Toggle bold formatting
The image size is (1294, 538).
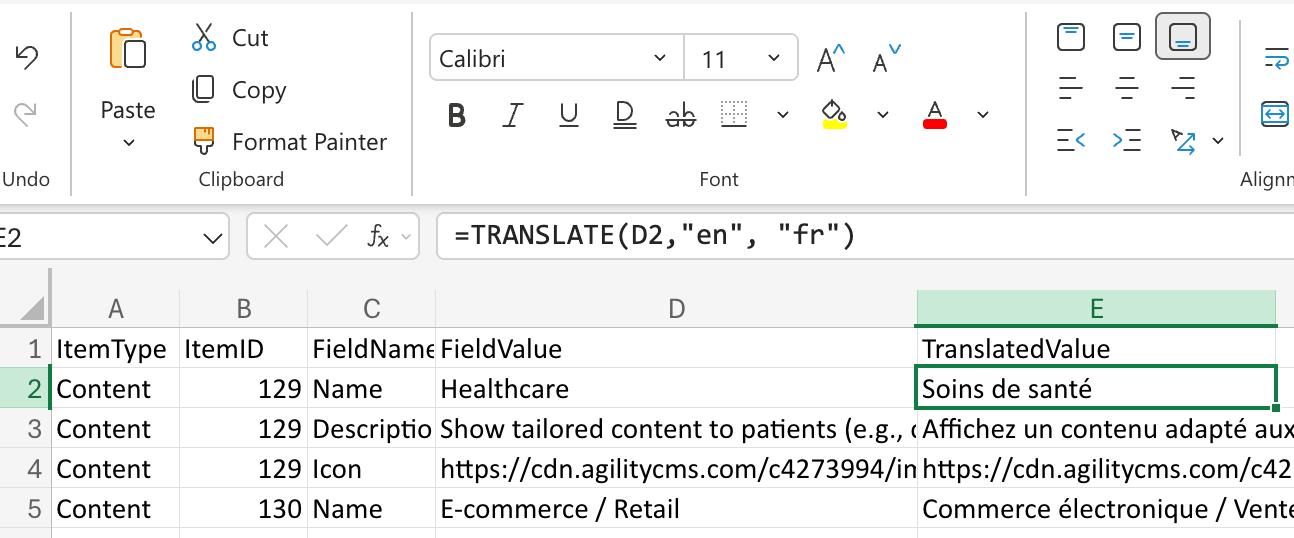tap(457, 115)
